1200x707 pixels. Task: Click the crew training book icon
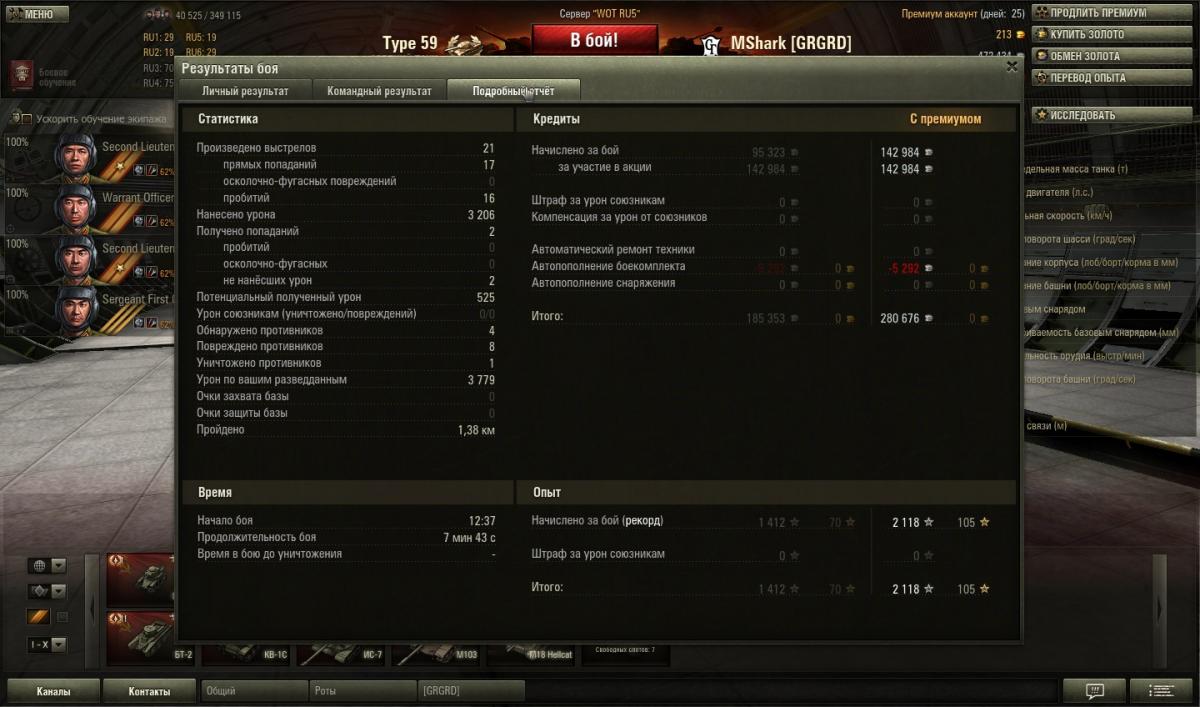(22, 75)
